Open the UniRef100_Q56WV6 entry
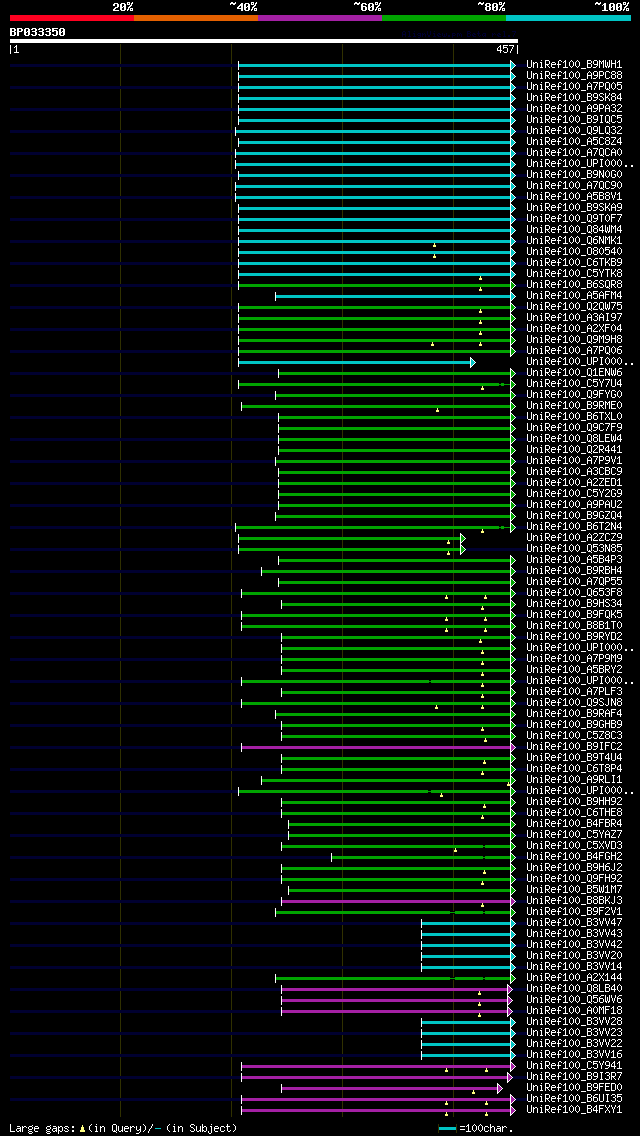Viewport: 640px width, 1136px height. 574,1000
